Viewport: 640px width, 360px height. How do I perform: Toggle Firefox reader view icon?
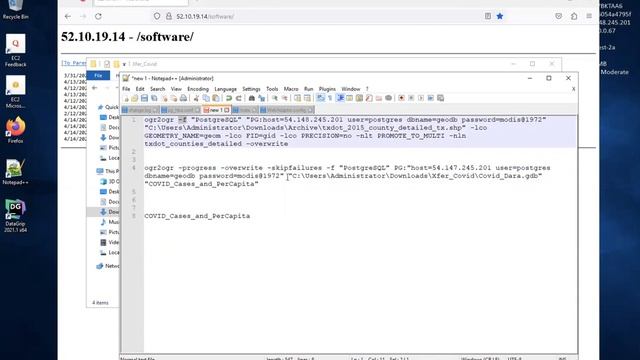point(488,16)
